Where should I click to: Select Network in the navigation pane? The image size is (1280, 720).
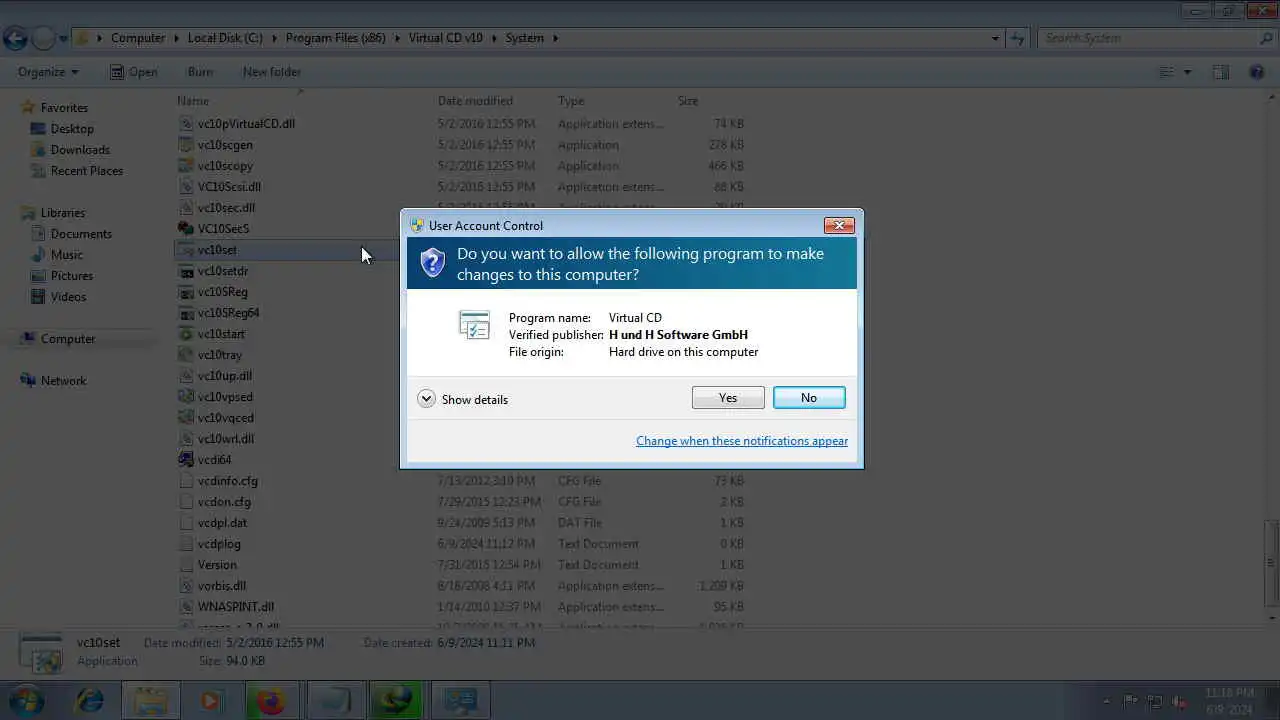point(63,381)
